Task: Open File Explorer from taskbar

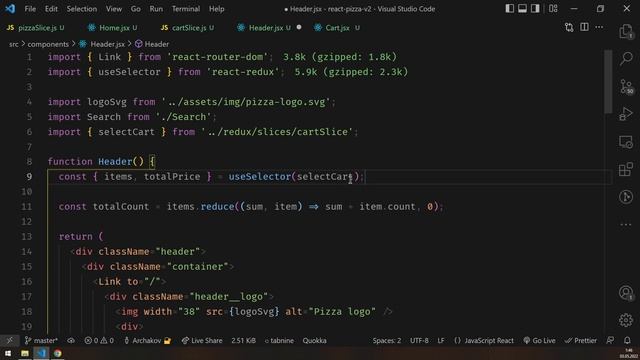Action: tap(25, 353)
